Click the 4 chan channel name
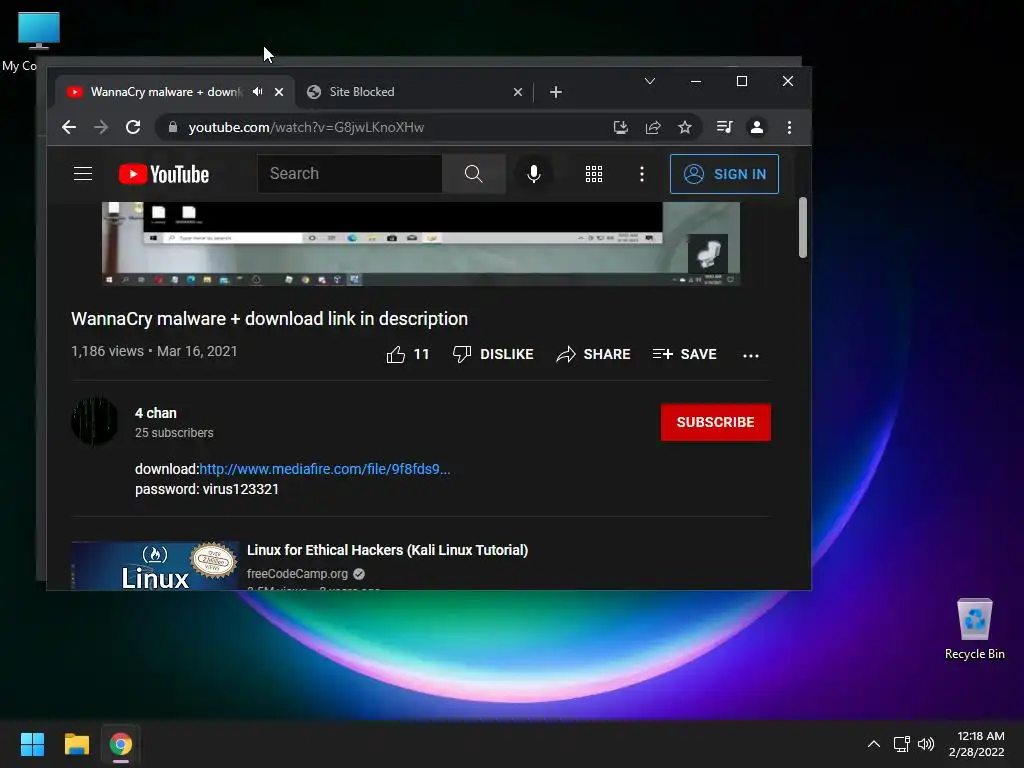This screenshot has width=1024, height=768. click(x=155, y=413)
